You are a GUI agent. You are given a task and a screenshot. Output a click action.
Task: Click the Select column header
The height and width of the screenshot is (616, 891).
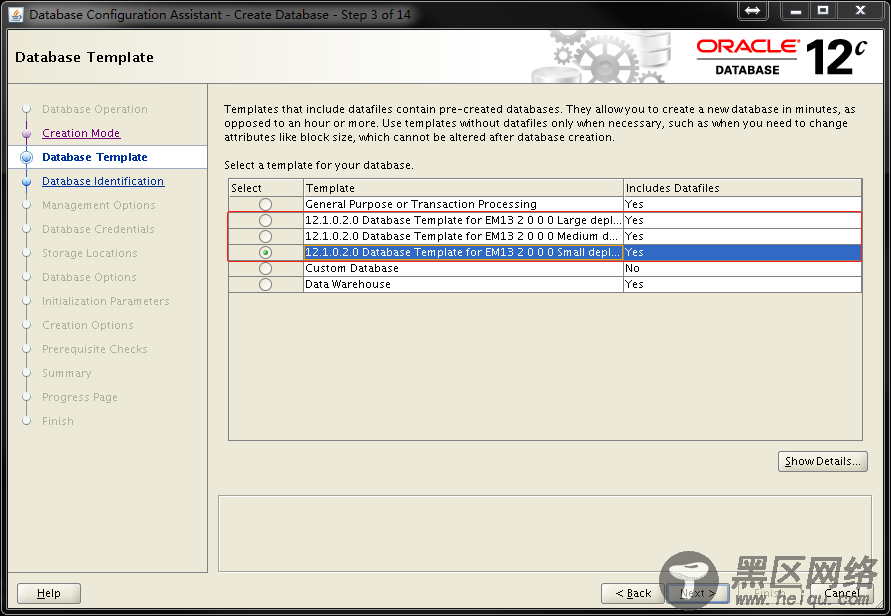click(x=266, y=188)
